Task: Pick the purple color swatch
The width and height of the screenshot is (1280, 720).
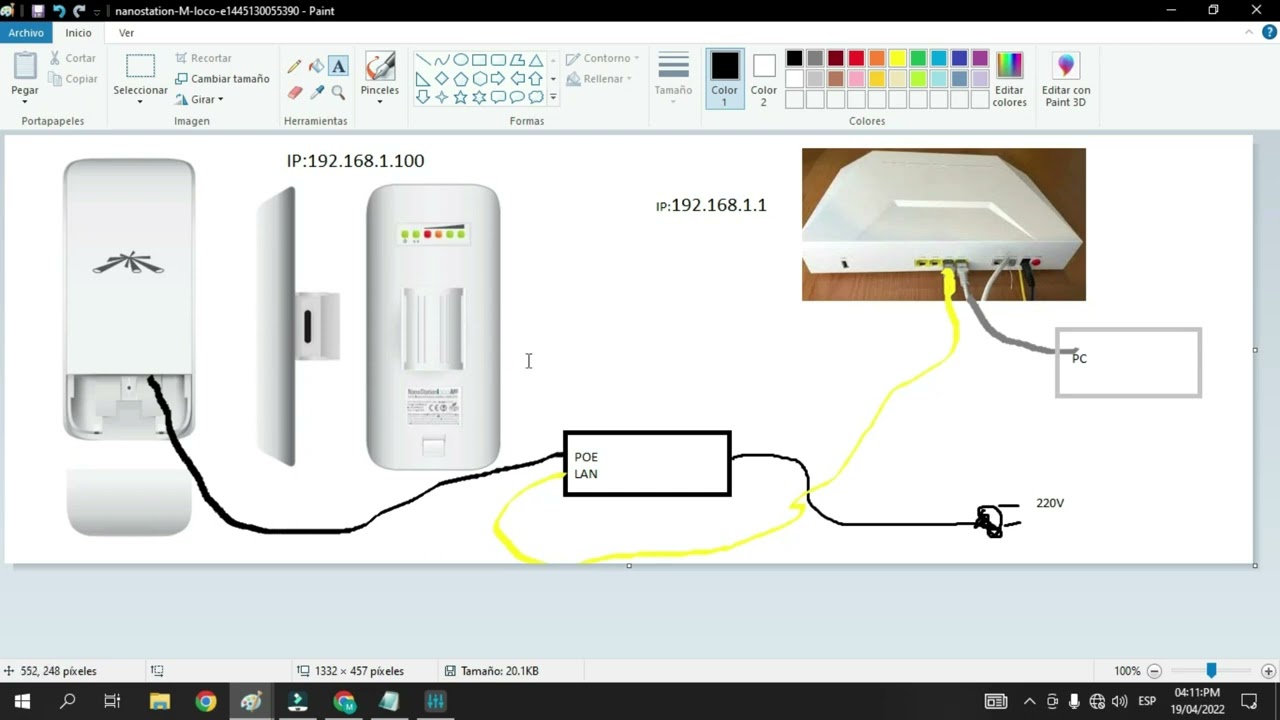Action: (x=980, y=59)
